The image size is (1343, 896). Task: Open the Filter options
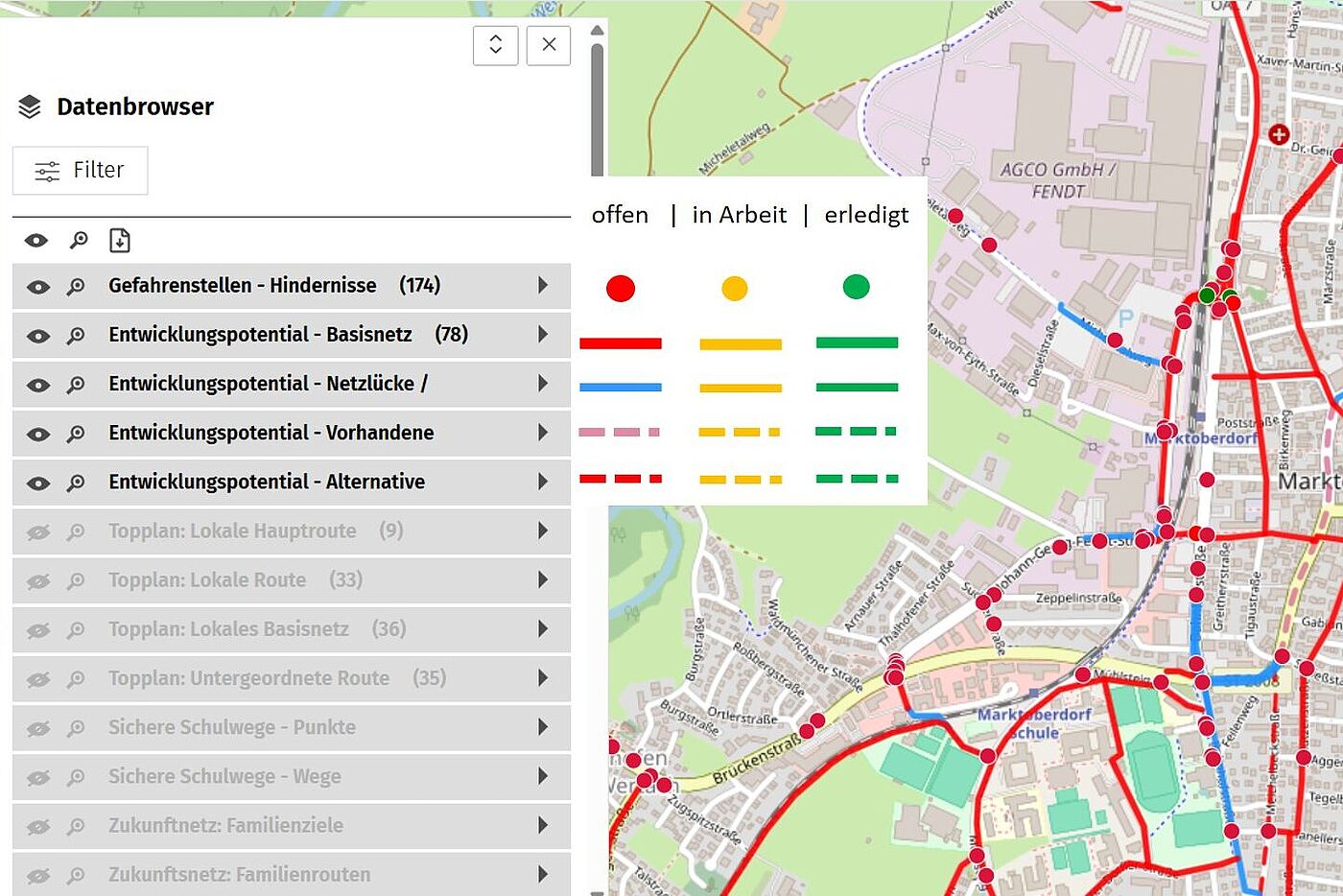click(81, 171)
